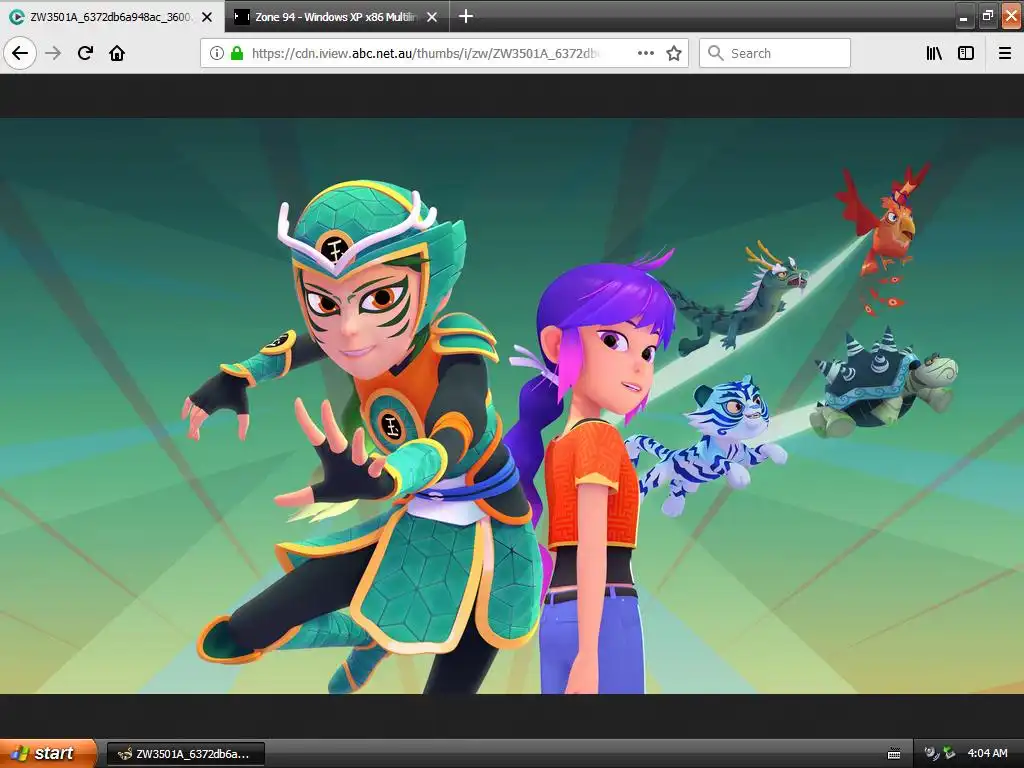
Task: Click the displayed cartoon characters image
Action: (512, 406)
